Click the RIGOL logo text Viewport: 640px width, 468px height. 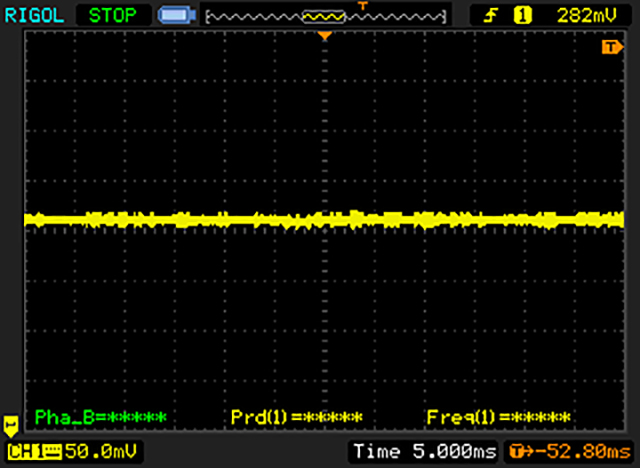click(34, 16)
